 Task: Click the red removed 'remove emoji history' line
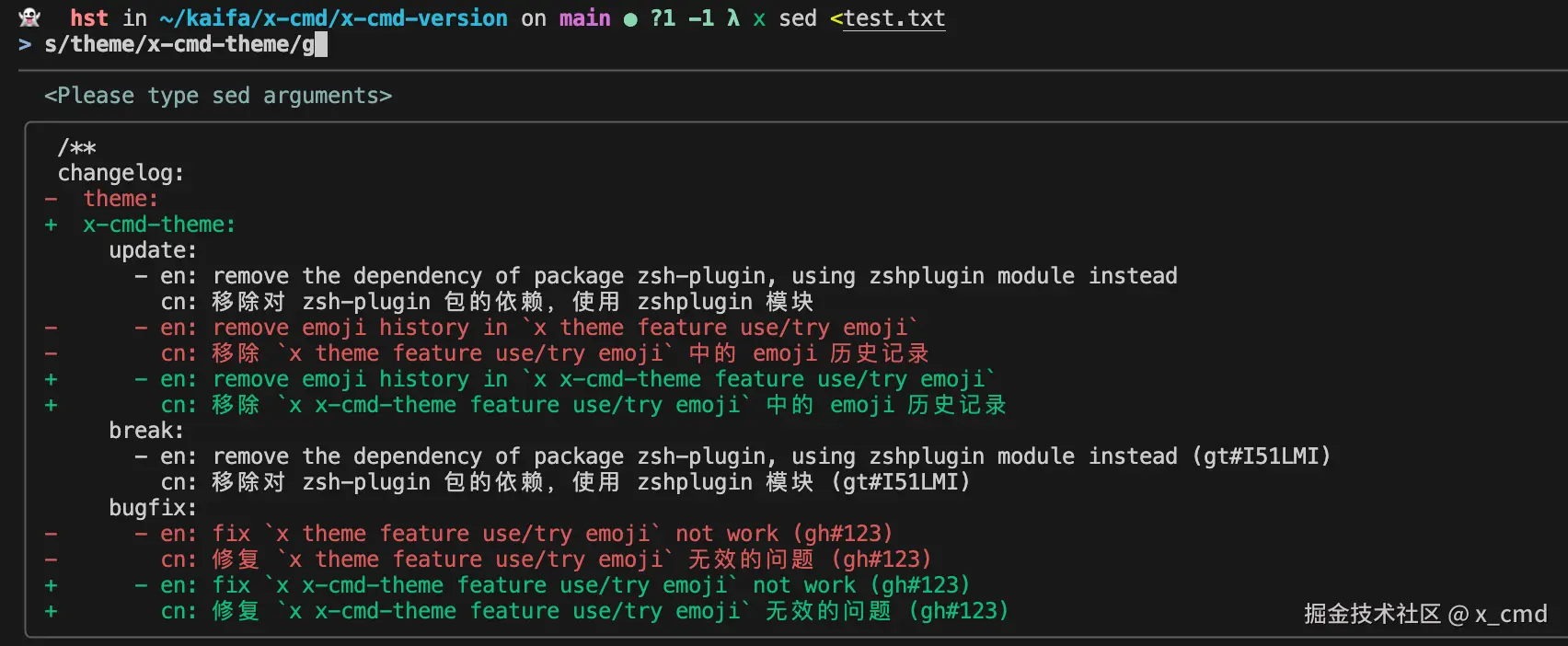525,328
